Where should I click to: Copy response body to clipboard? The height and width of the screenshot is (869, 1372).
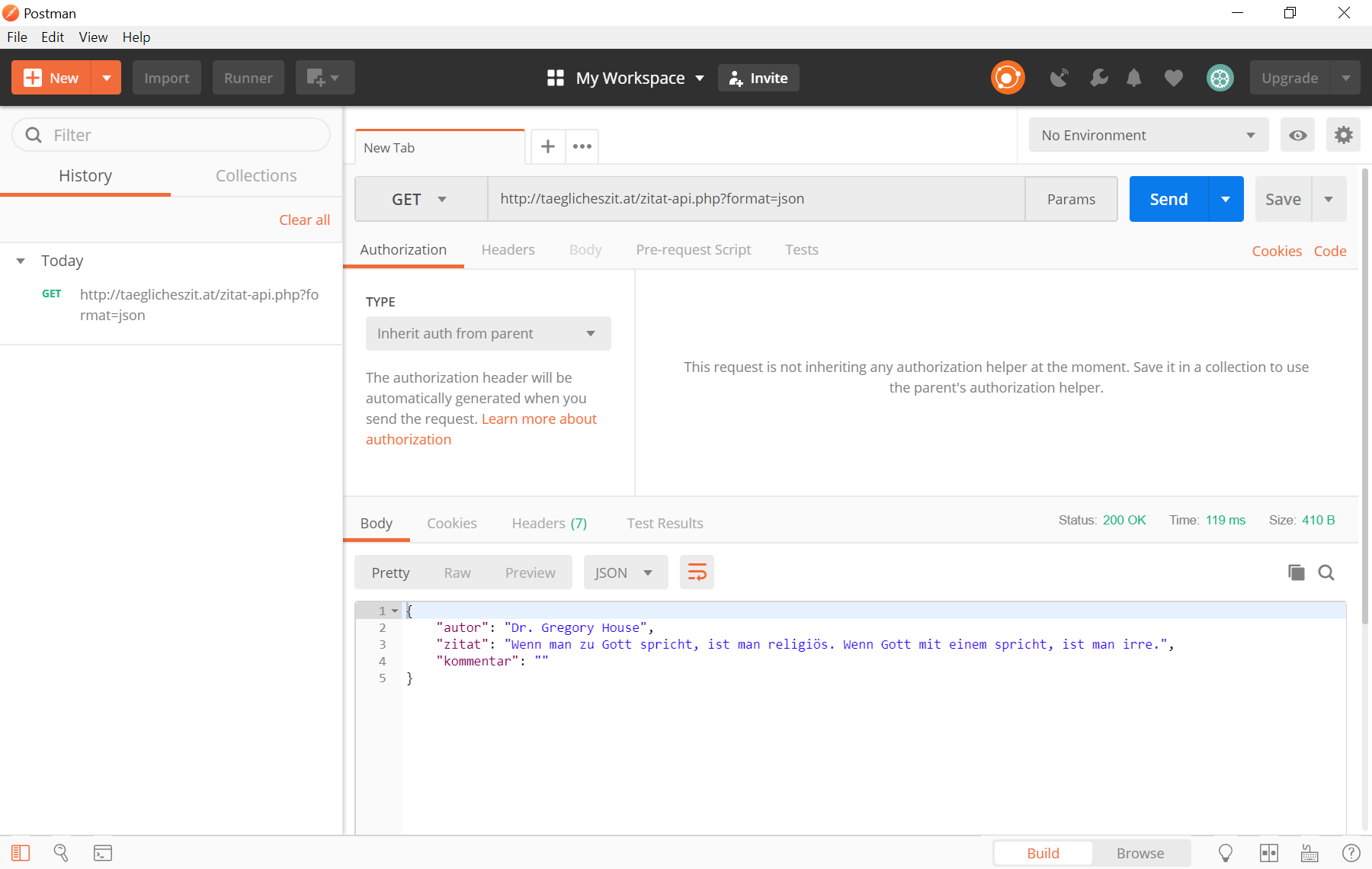(x=1296, y=572)
